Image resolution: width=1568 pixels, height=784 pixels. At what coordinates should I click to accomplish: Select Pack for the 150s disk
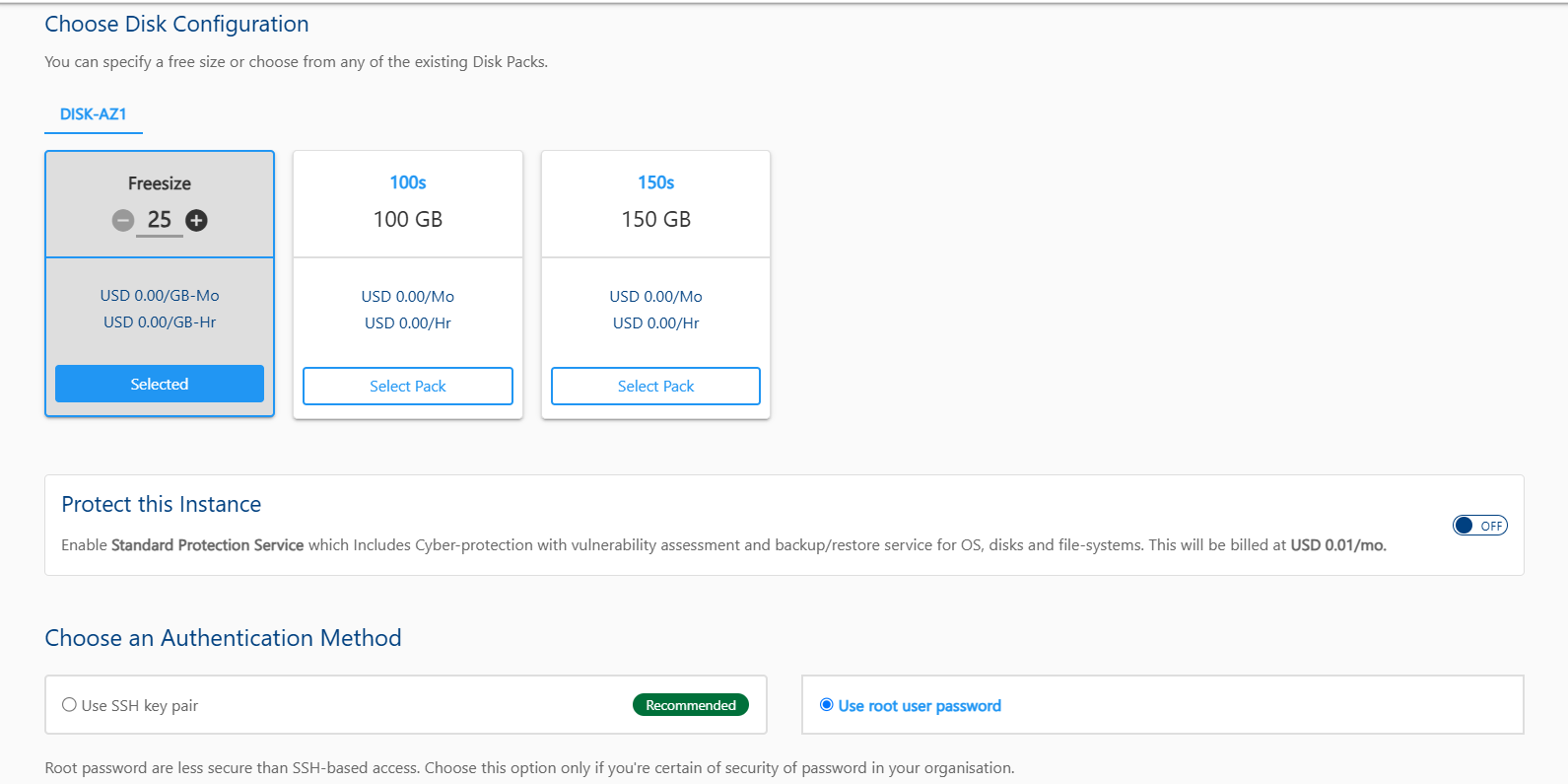(x=655, y=386)
